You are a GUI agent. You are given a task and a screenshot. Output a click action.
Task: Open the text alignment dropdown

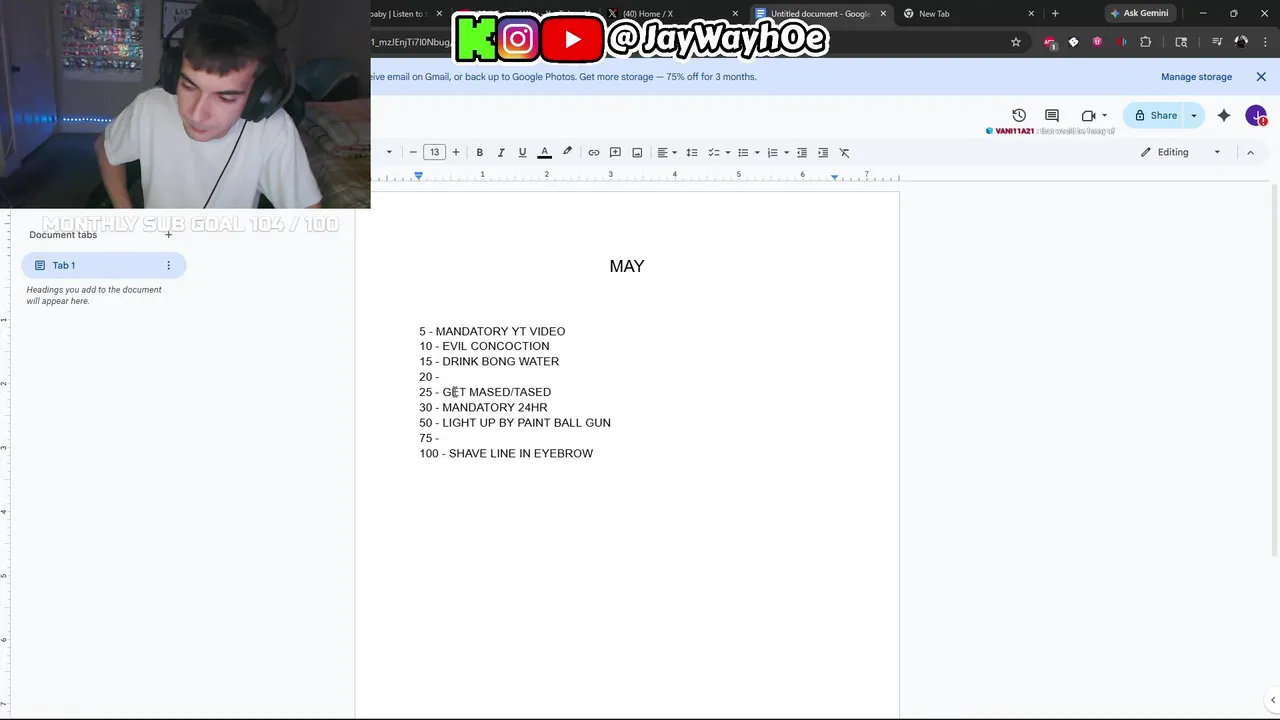(667, 152)
